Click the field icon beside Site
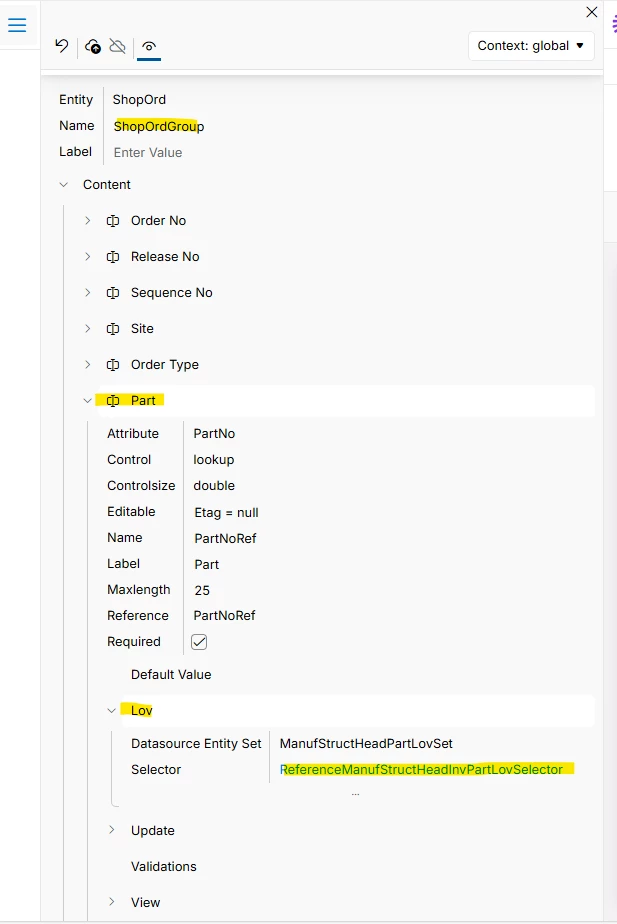 [x=113, y=329]
